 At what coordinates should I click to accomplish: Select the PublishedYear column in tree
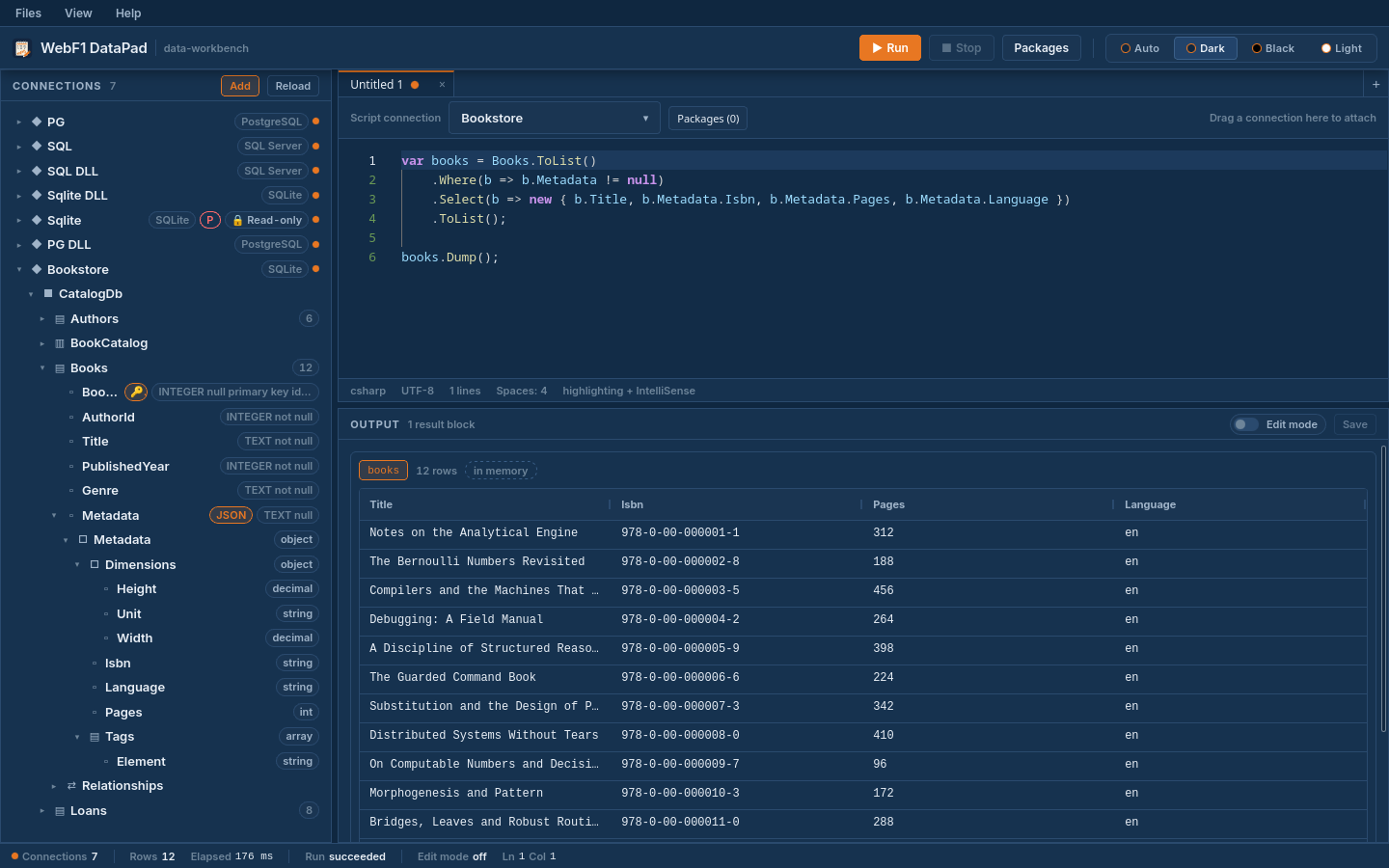click(x=165, y=466)
